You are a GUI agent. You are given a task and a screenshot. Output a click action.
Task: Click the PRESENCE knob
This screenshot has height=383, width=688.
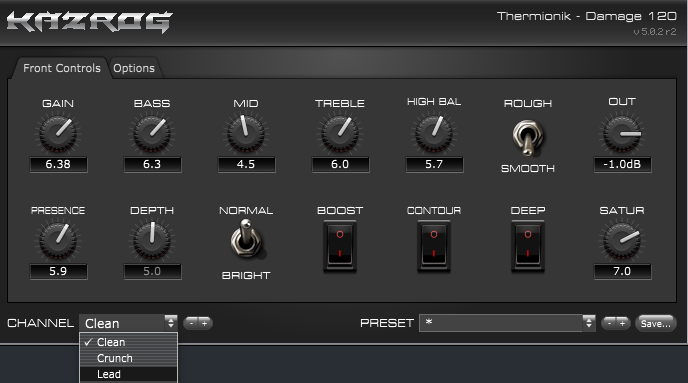(x=58, y=240)
